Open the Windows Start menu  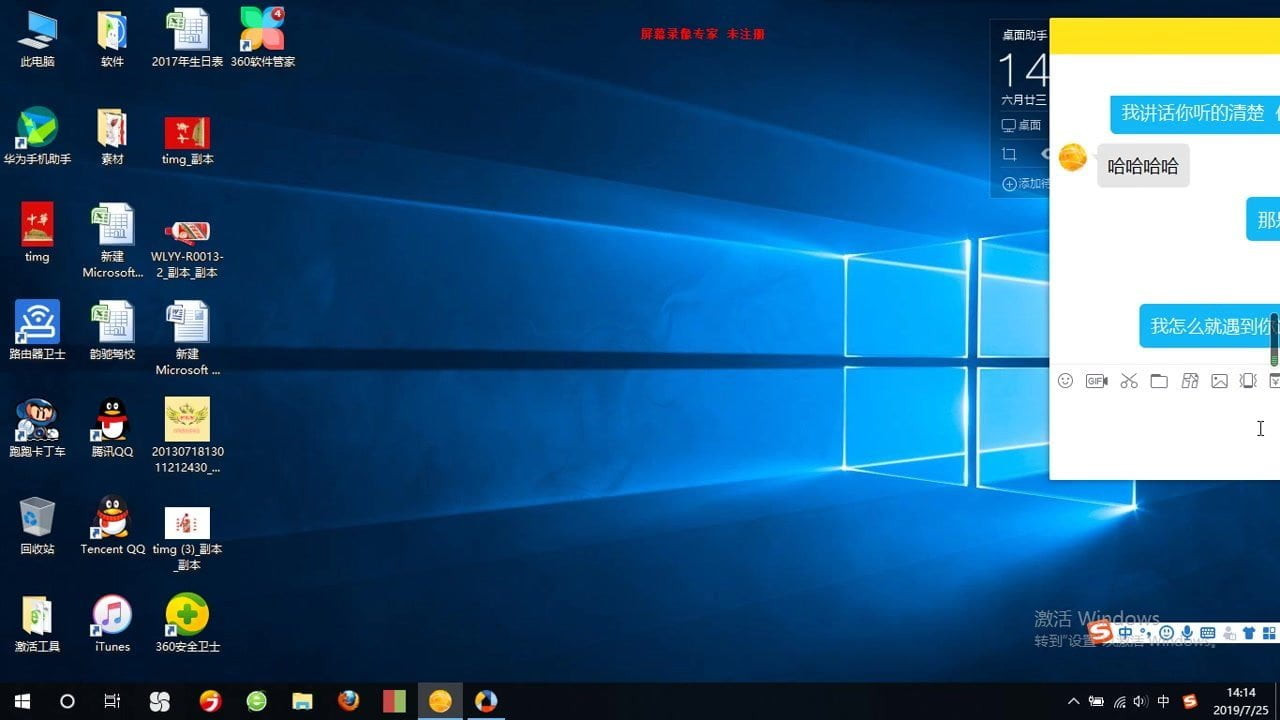(22, 701)
